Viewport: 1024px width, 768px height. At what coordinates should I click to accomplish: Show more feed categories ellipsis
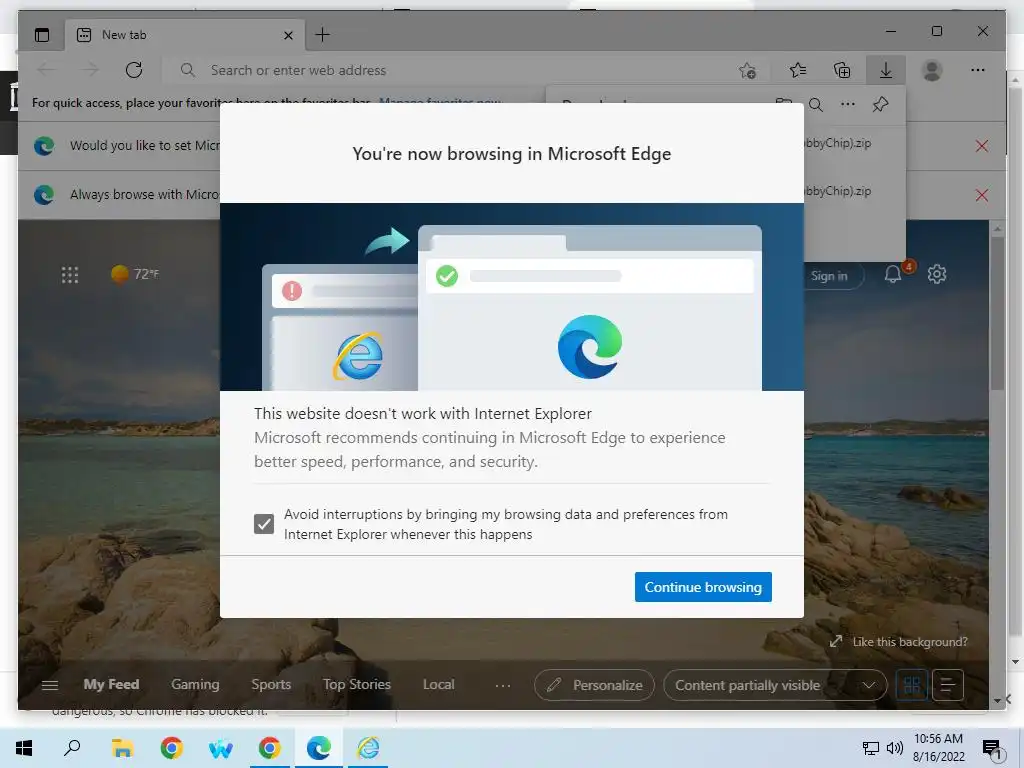point(503,685)
